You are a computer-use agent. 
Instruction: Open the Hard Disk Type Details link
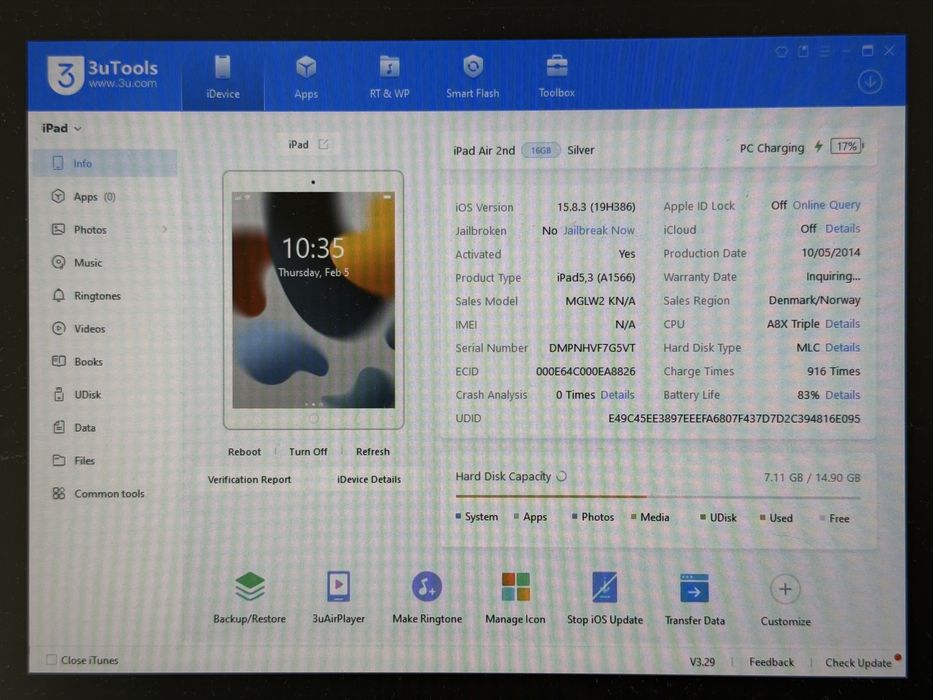click(843, 348)
